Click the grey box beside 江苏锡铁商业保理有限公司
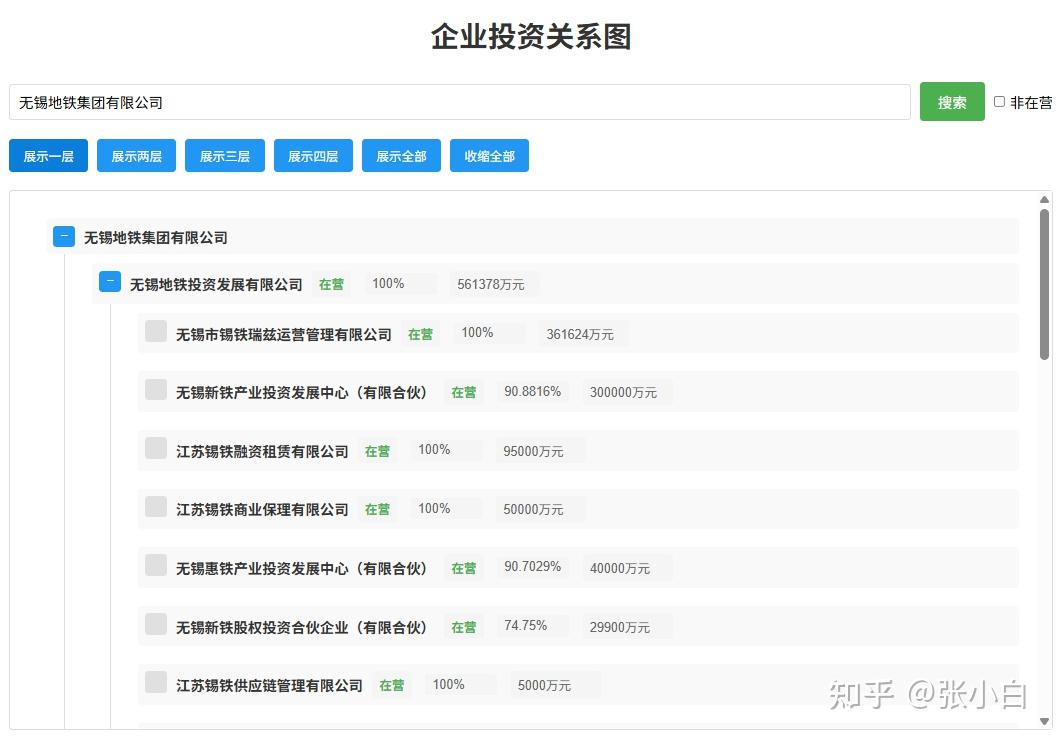Viewport: 1056px width, 738px height. coord(156,507)
